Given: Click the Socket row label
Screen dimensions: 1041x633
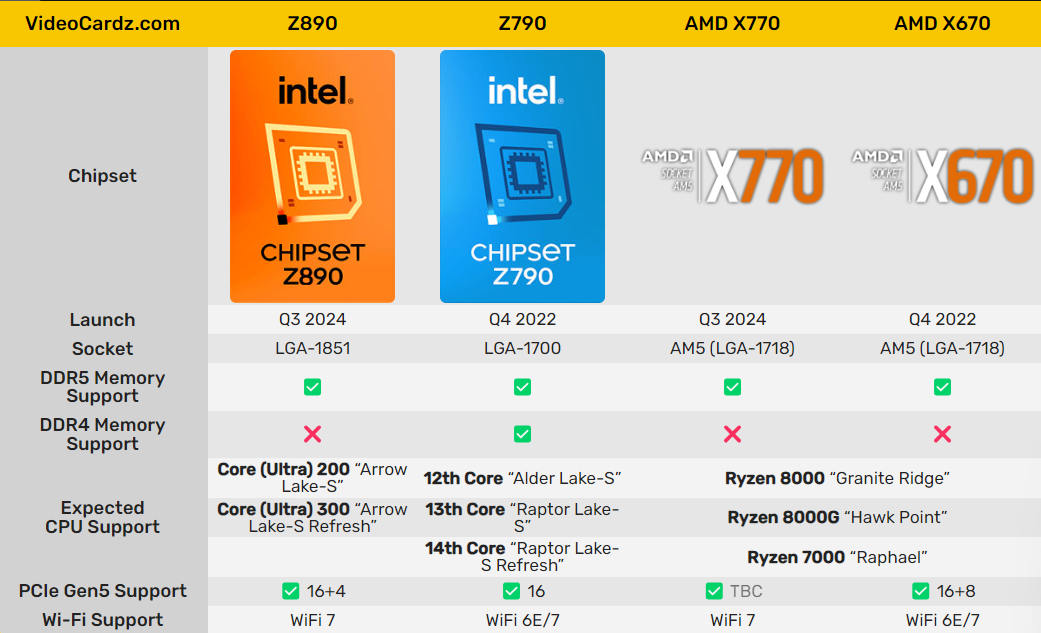Looking at the screenshot, I should (102, 349).
